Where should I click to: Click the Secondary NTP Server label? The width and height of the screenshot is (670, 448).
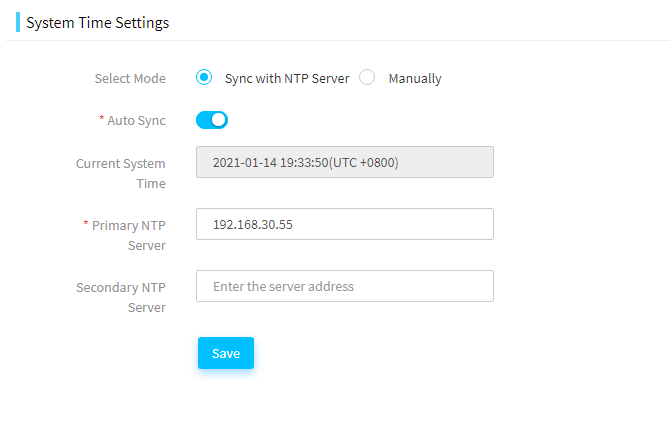tap(121, 298)
